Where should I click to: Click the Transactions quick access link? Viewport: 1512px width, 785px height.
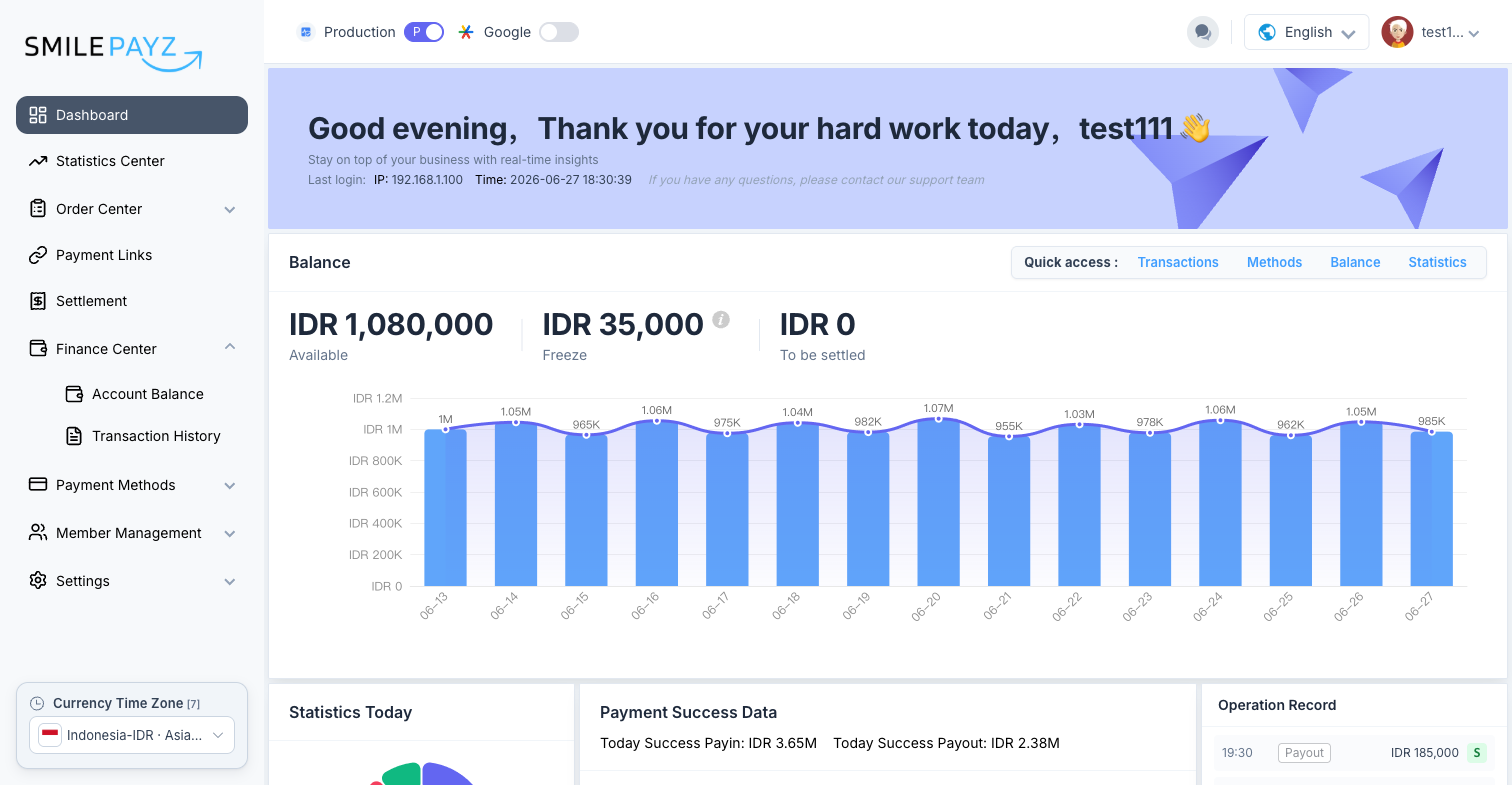click(1178, 262)
